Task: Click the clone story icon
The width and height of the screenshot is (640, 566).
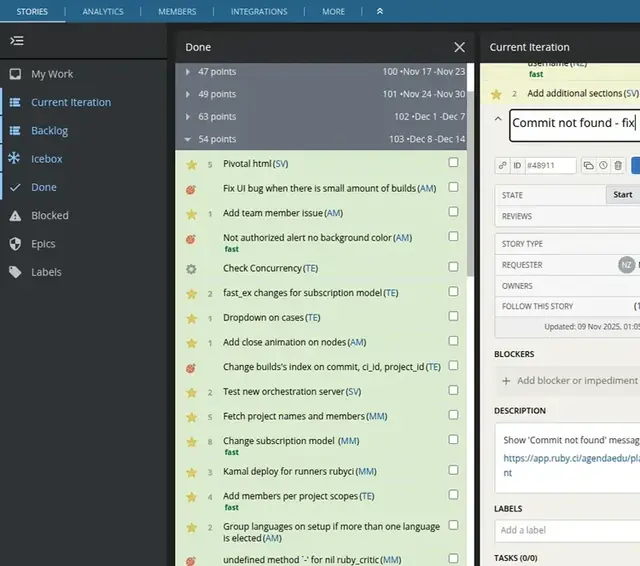Action: coord(588,165)
